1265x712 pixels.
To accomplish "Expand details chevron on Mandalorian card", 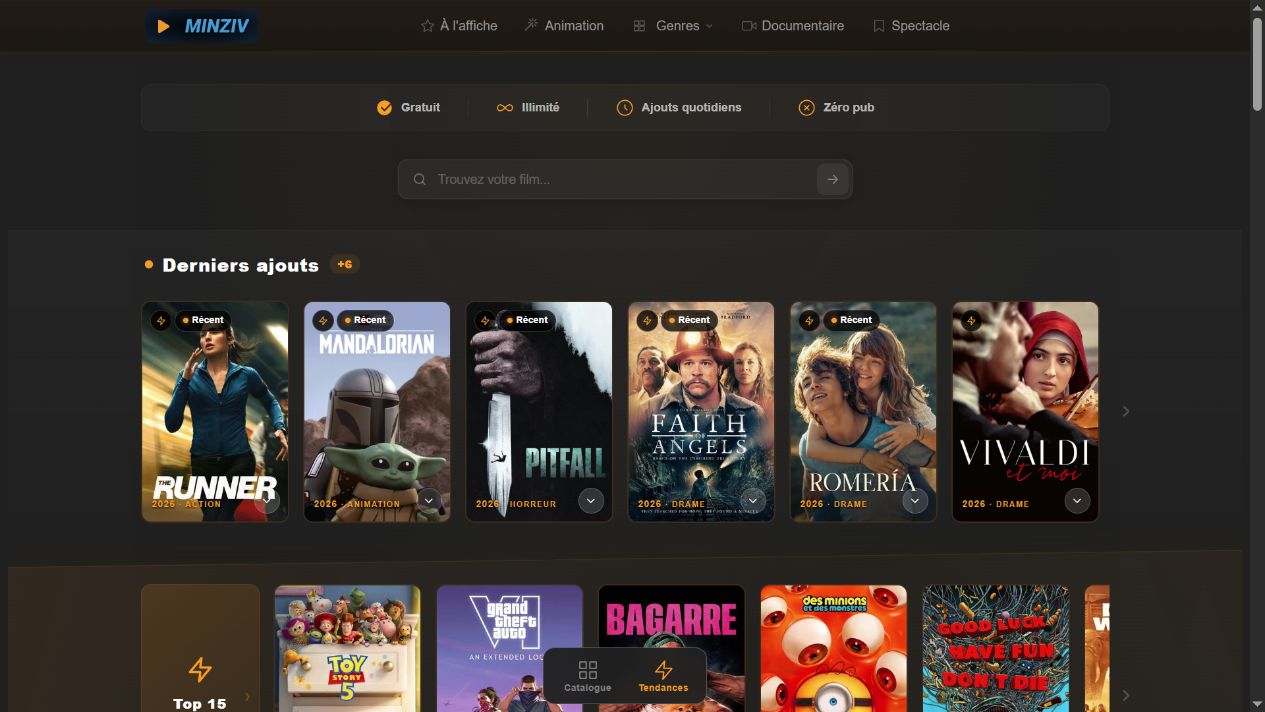I will pos(429,501).
